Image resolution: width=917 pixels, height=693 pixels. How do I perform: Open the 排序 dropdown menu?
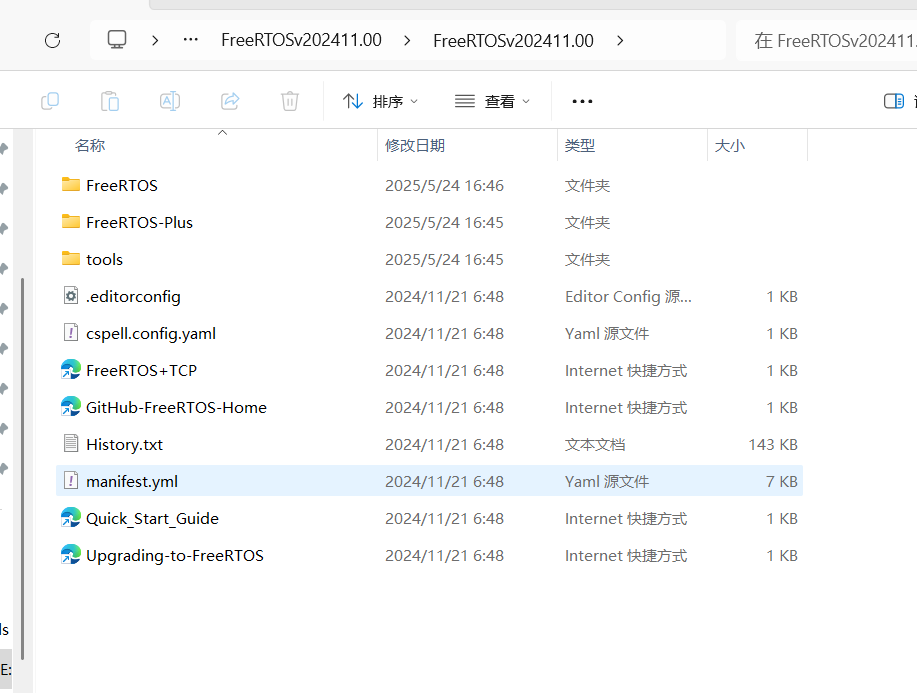(x=380, y=100)
